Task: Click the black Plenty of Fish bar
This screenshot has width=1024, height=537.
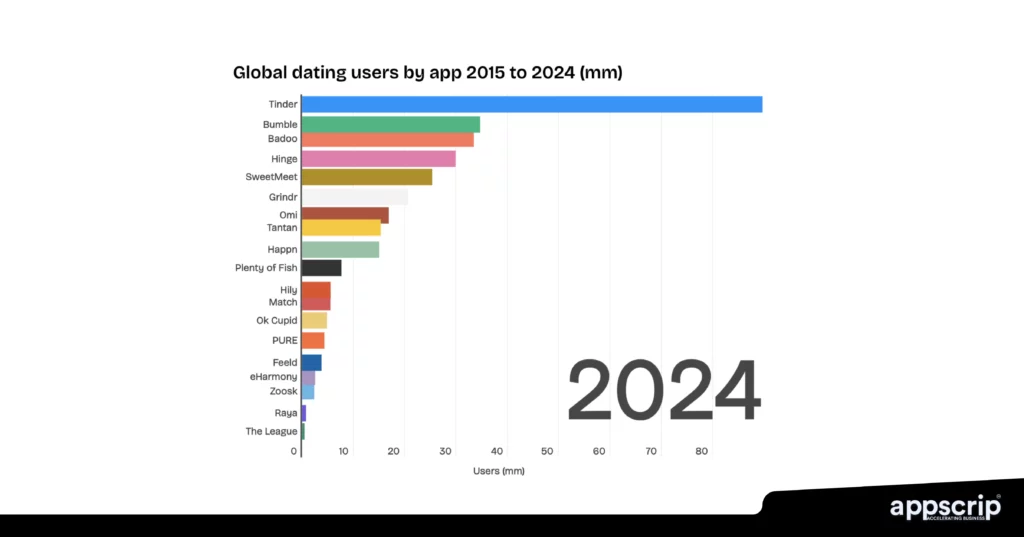Action: coord(321,268)
